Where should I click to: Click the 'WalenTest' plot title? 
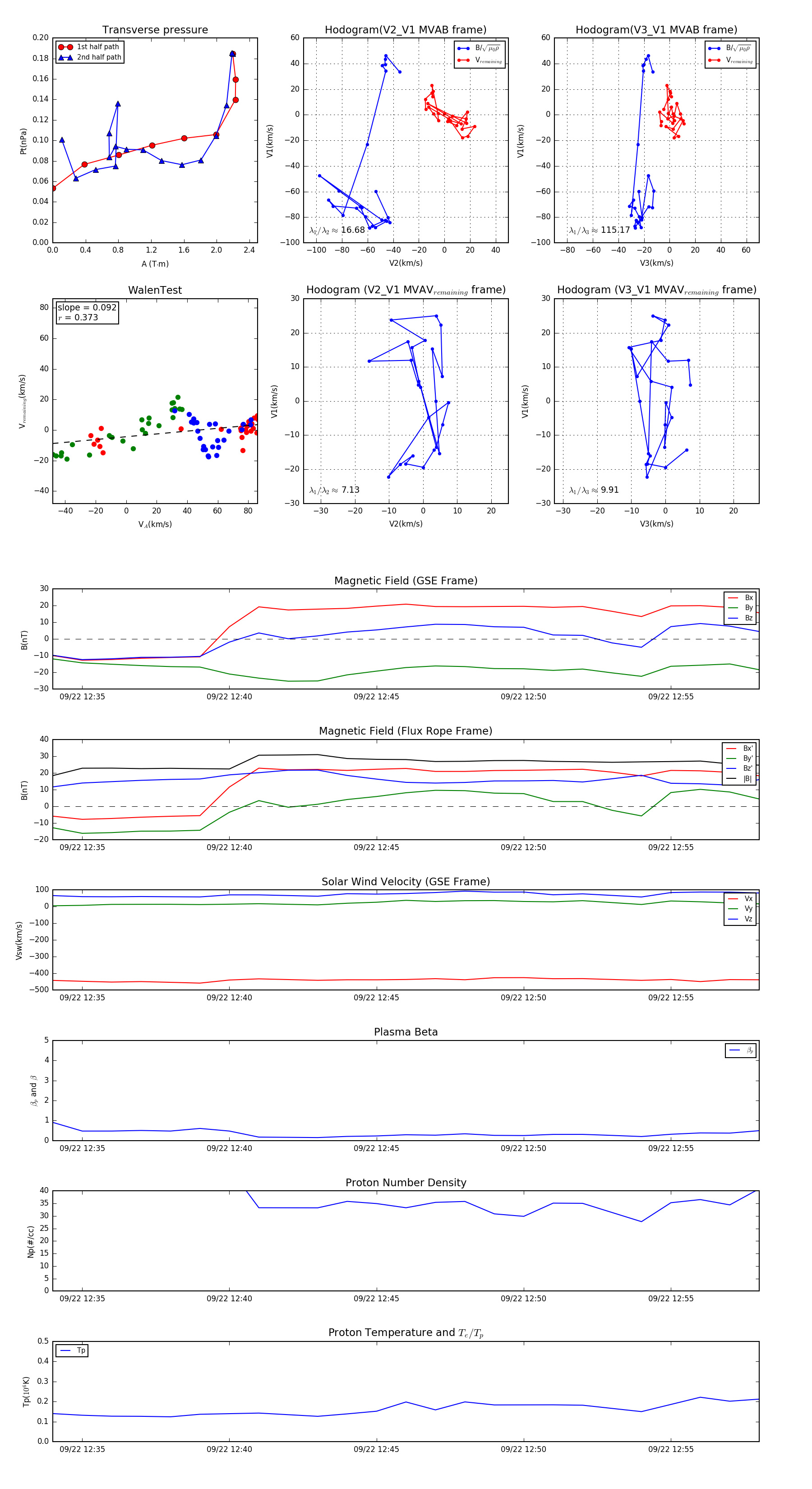tap(155, 290)
